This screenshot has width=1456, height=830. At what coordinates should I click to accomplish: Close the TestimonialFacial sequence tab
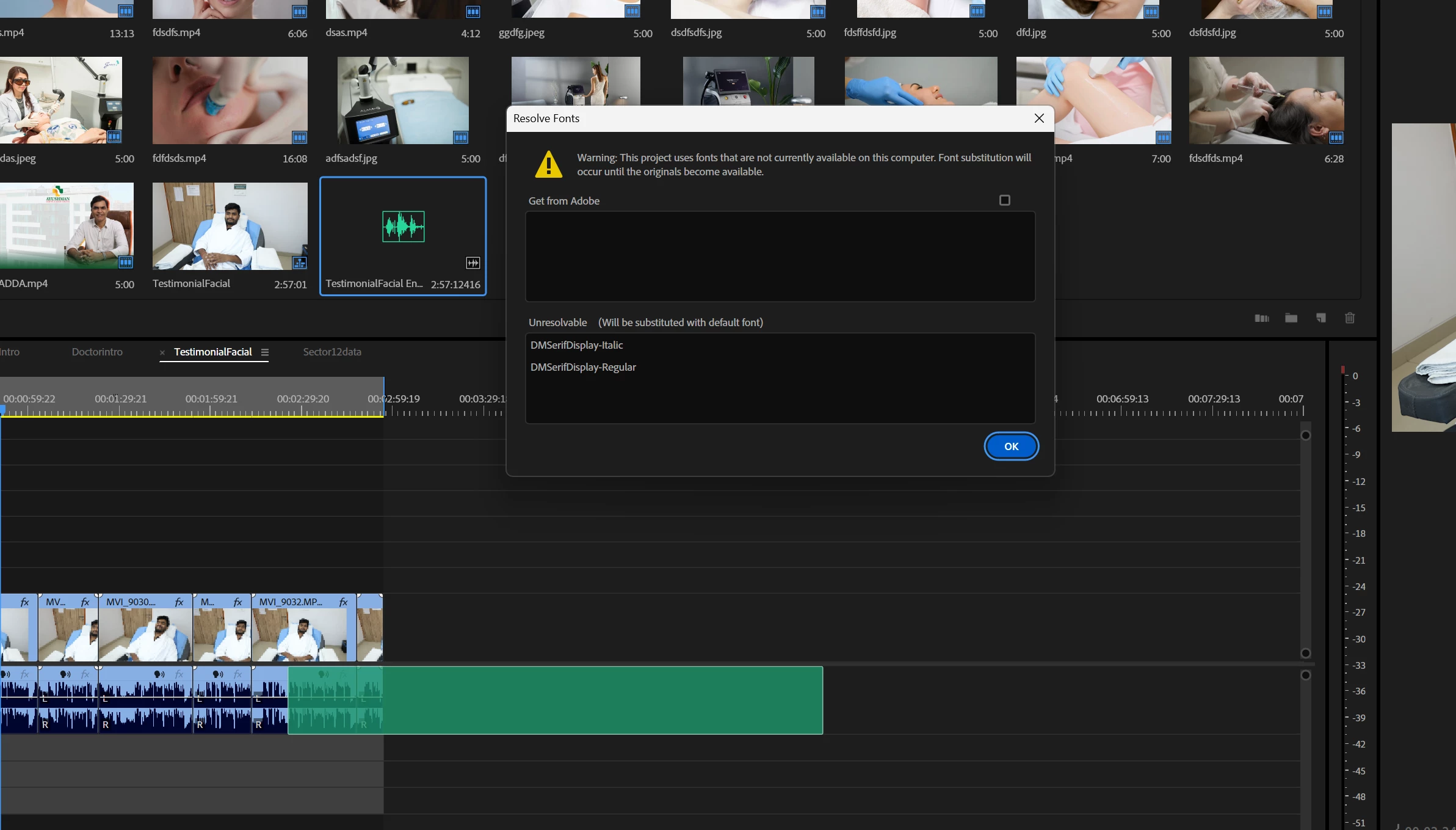(x=162, y=352)
